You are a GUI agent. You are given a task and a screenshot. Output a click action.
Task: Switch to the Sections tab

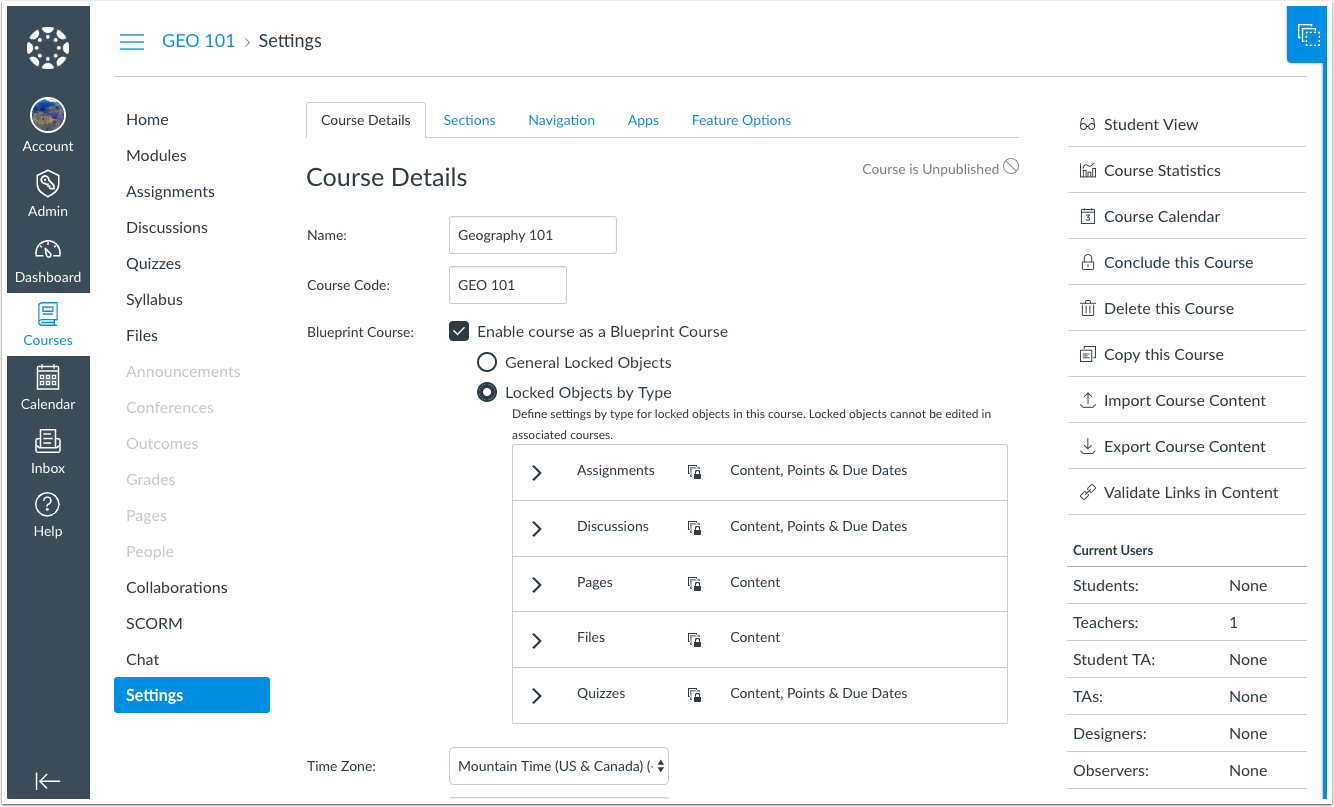pyautogui.click(x=469, y=119)
